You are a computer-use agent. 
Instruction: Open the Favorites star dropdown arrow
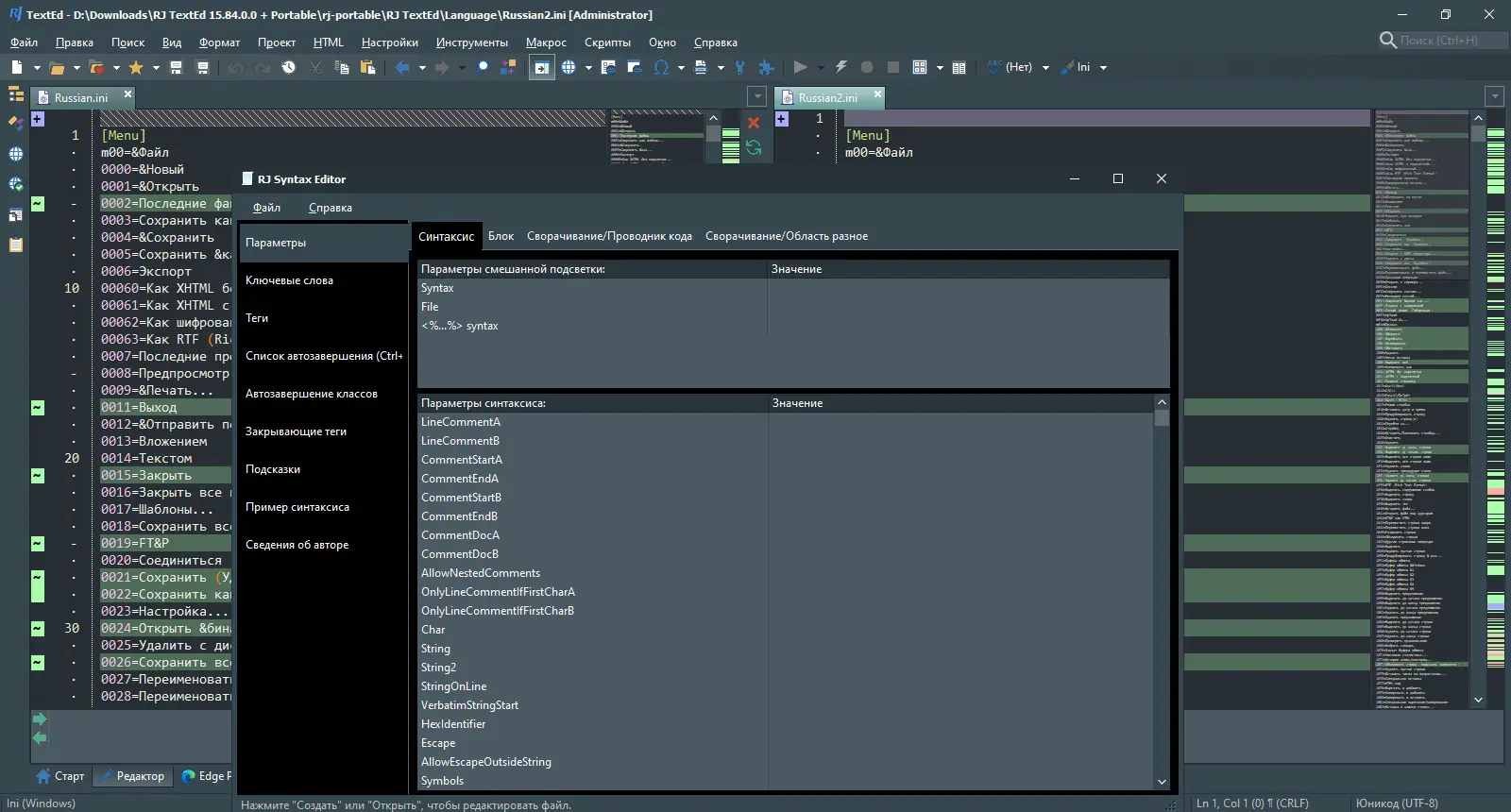[156, 67]
